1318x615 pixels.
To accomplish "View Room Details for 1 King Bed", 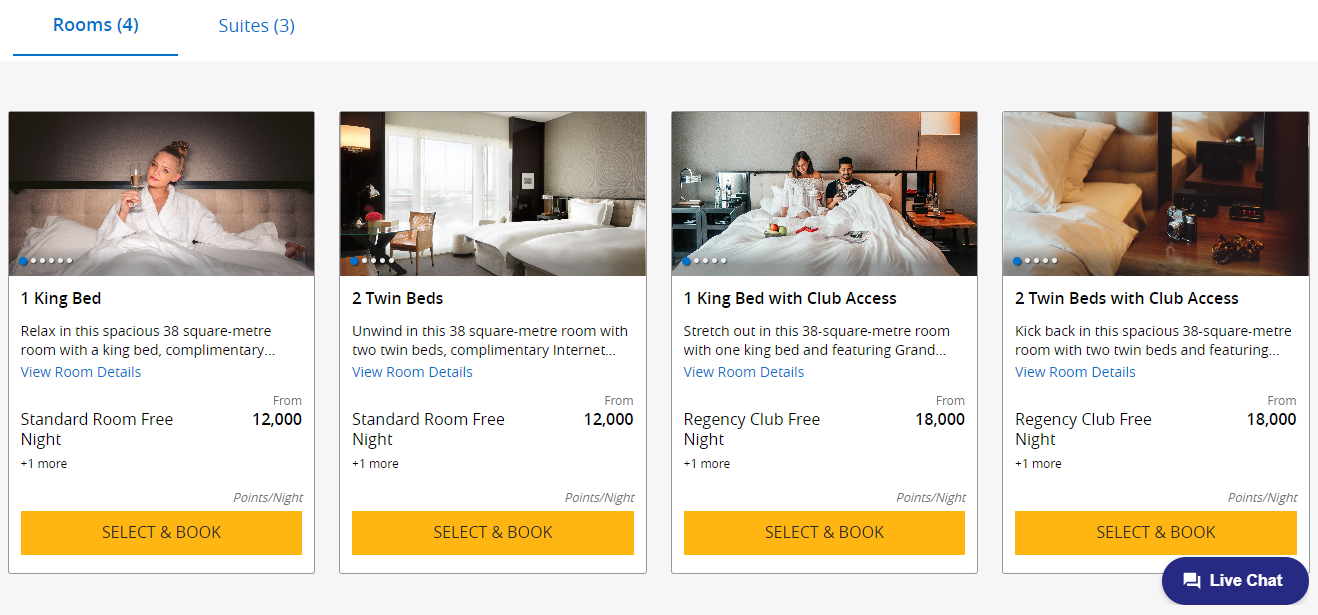I will [81, 372].
